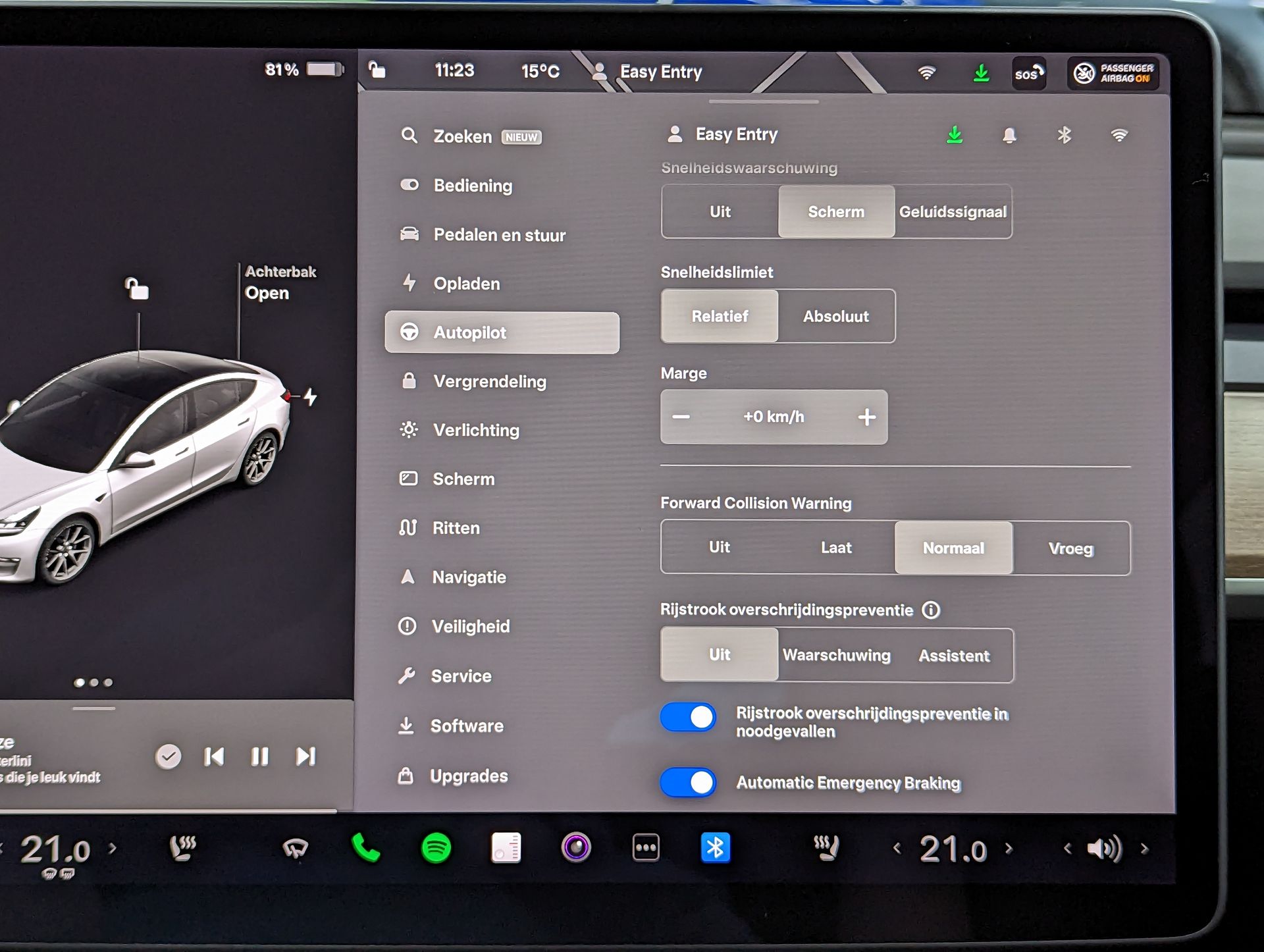Tap the 81% battery indicator
This screenshot has width=1264, height=952.
tap(304, 69)
